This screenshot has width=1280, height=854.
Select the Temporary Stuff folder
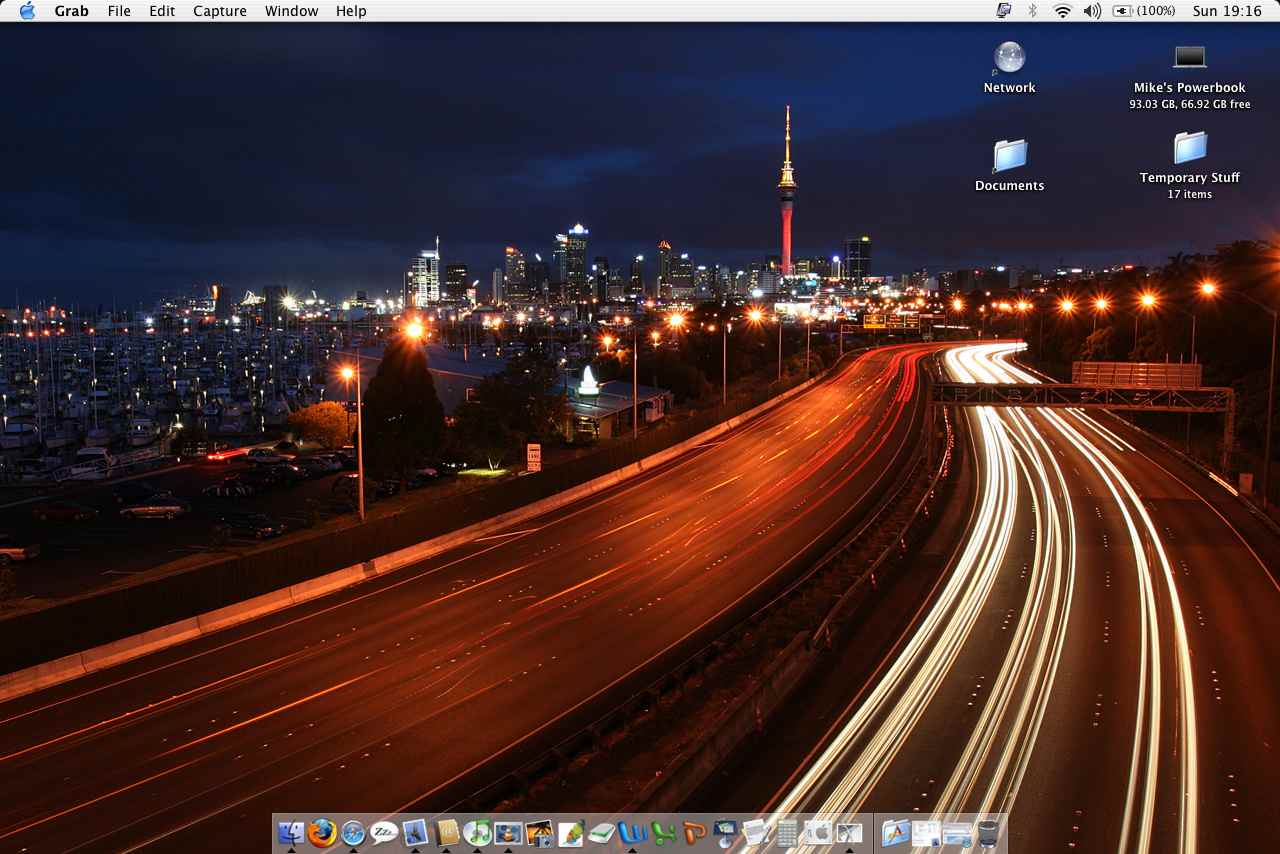click(x=1189, y=149)
